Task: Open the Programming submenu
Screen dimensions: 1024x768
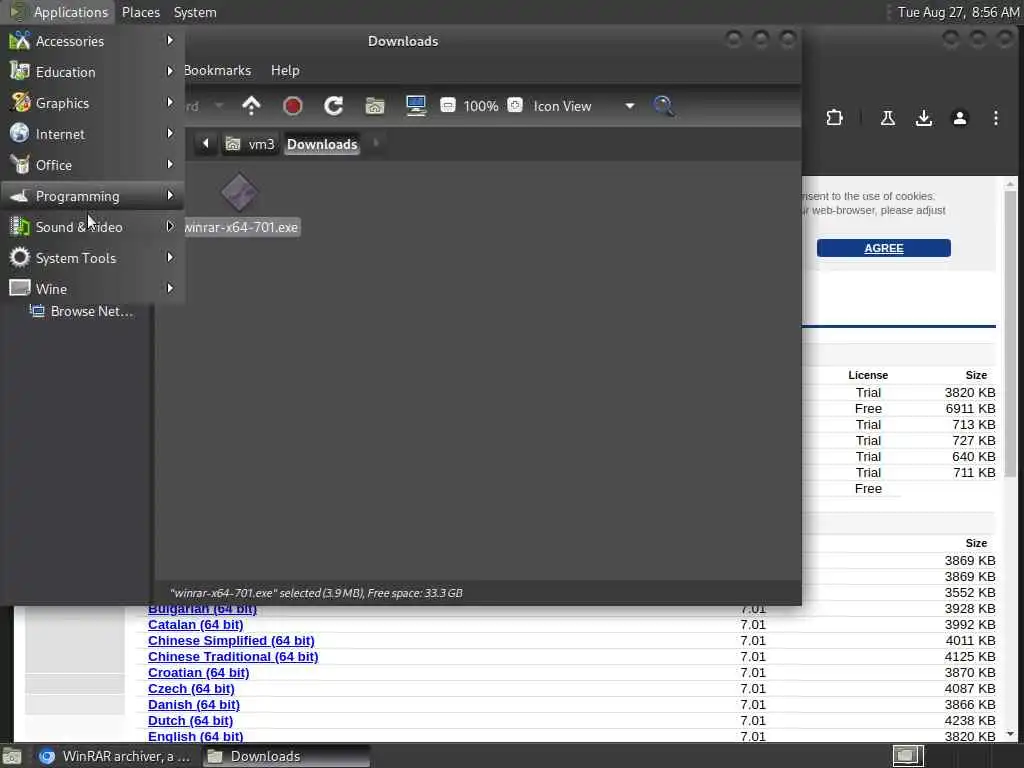Action: (92, 196)
